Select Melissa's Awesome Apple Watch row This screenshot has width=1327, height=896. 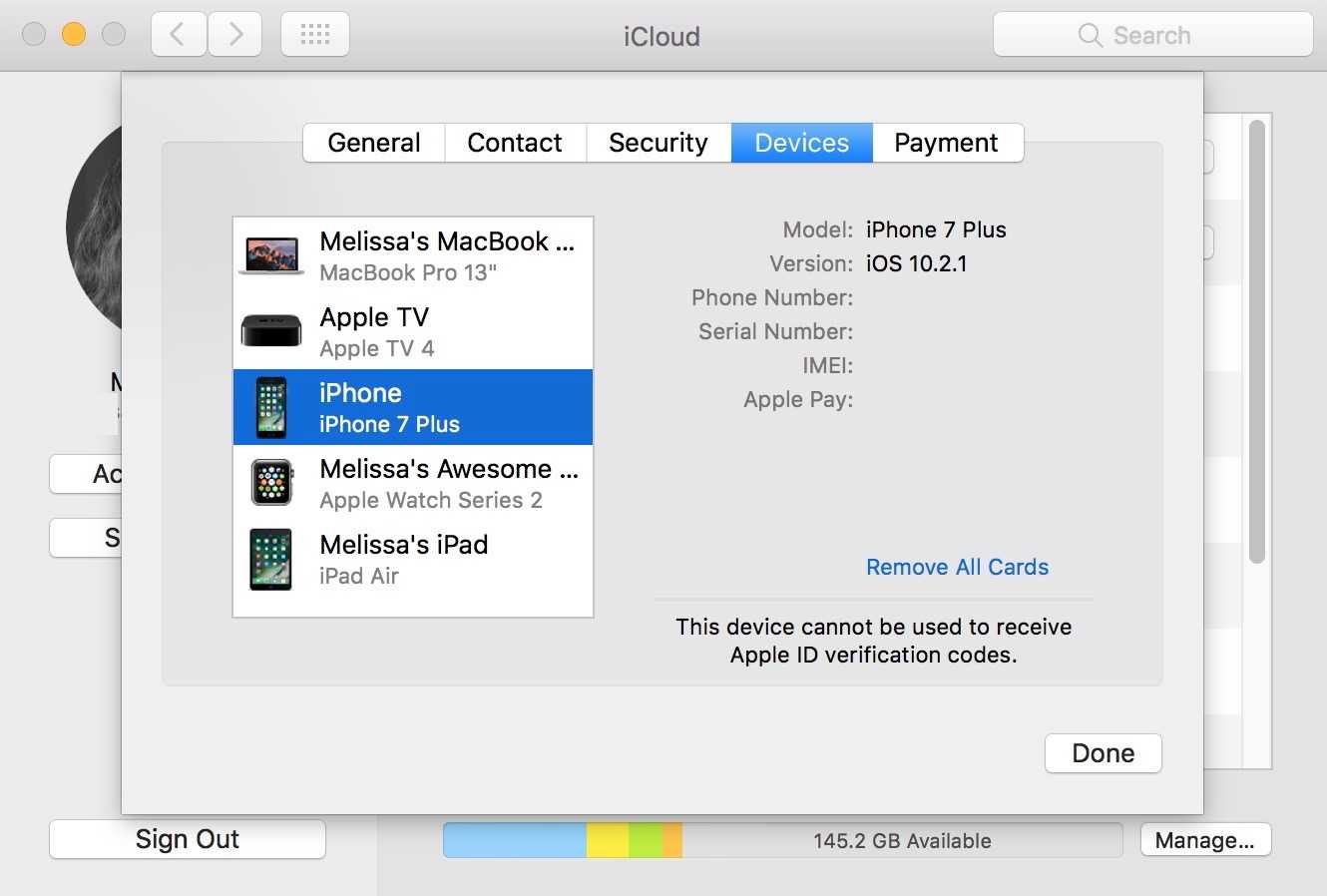(413, 483)
